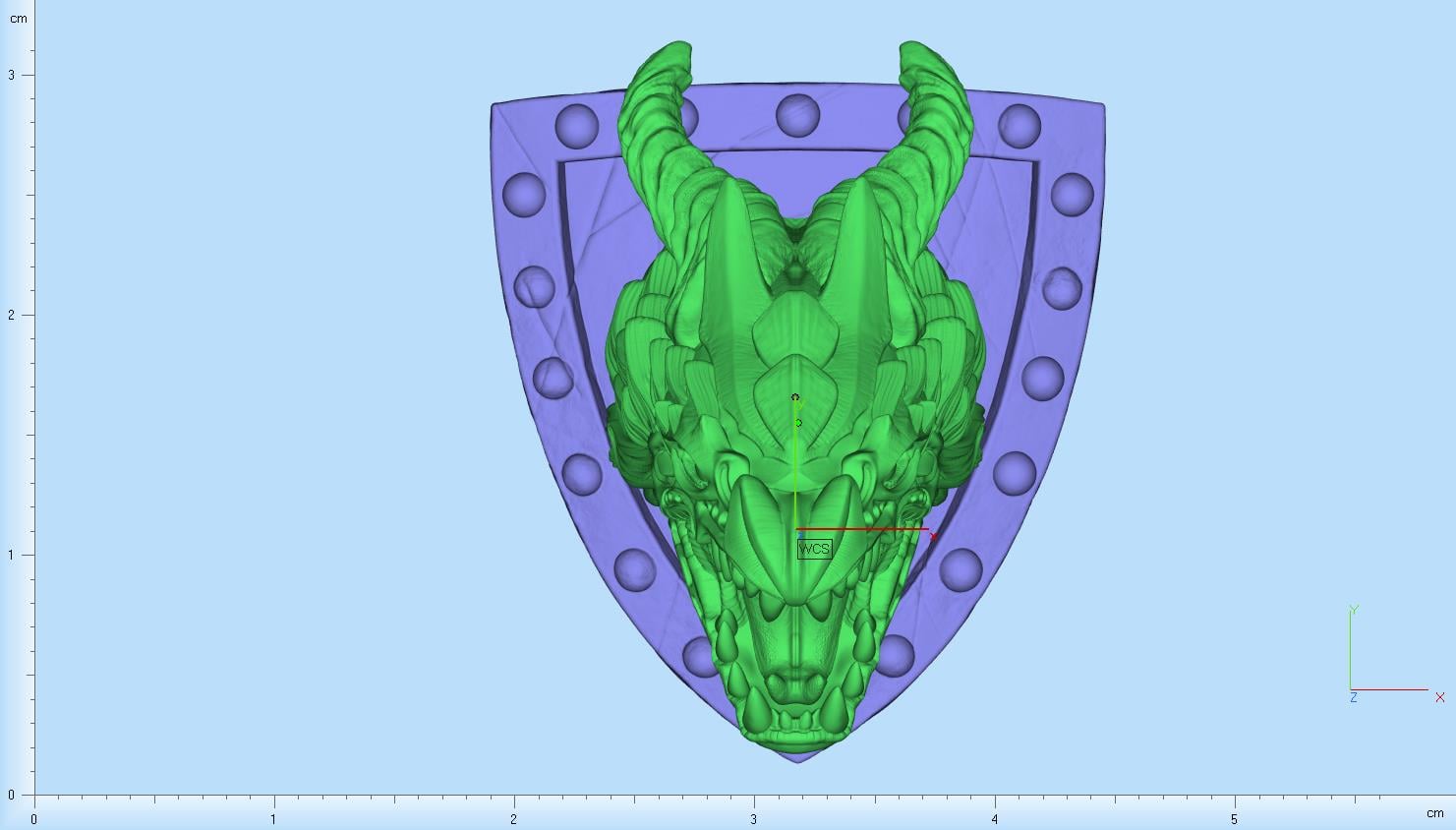Click the 5 mark on the horizontal ruler

click(1235, 818)
